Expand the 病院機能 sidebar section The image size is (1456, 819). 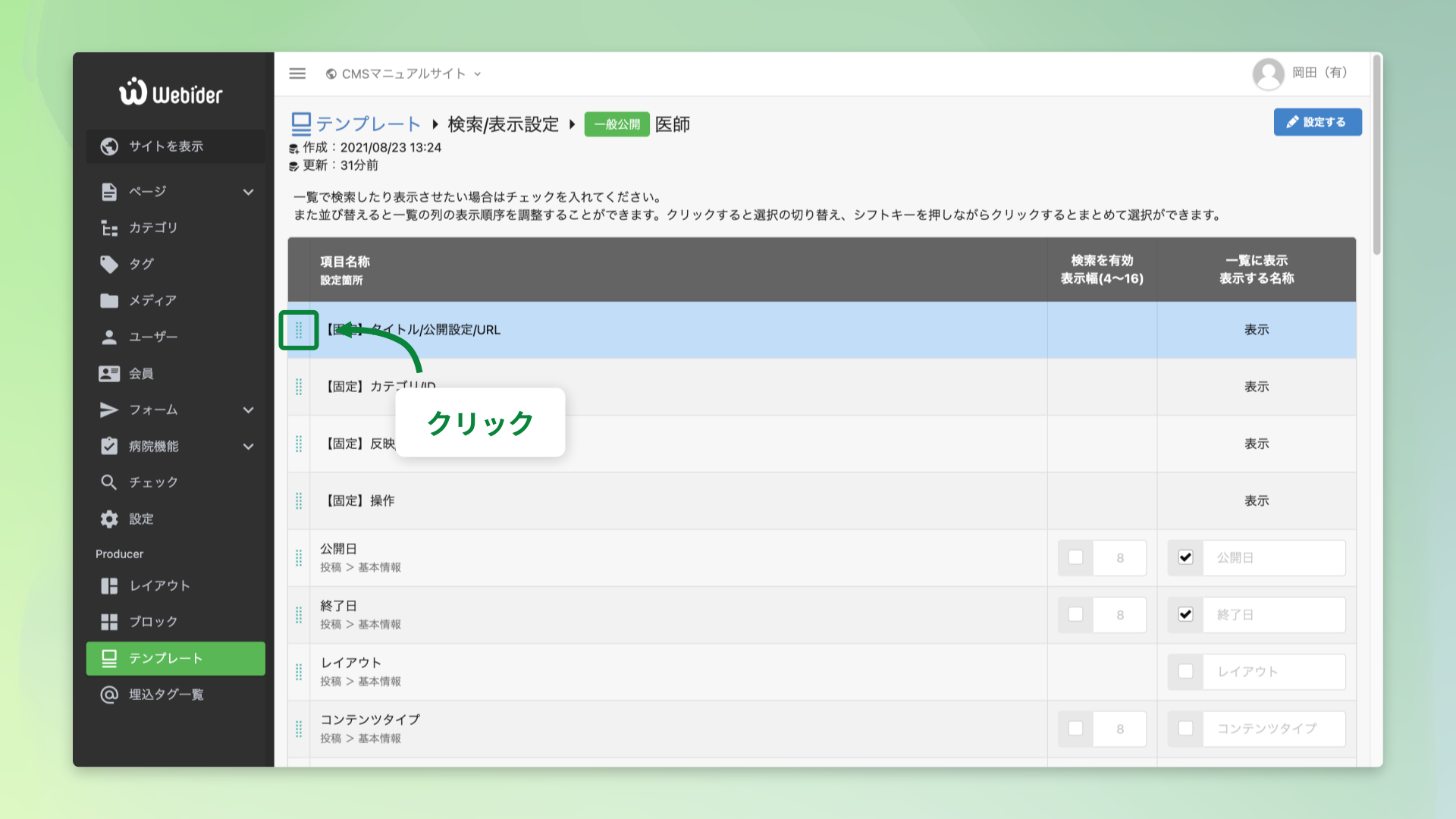[x=248, y=446]
